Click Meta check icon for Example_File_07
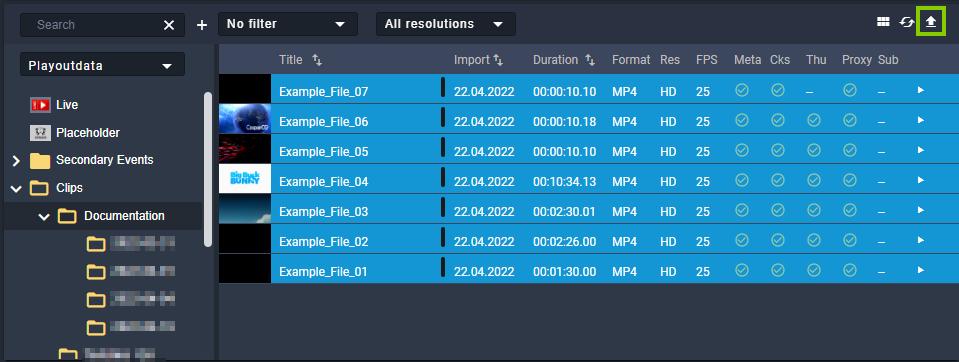The height and width of the screenshot is (362, 959). [x=742, y=90]
